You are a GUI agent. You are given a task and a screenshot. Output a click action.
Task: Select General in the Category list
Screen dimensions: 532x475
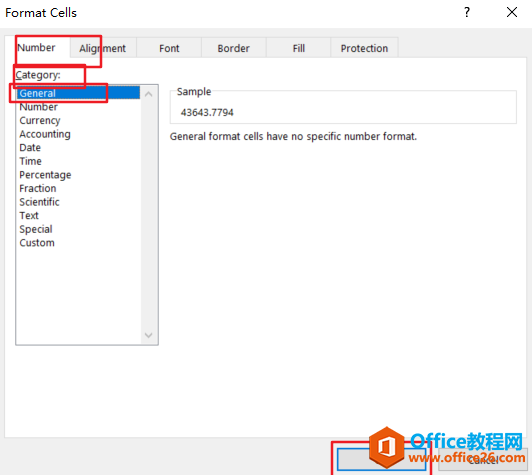click(78, 93)
